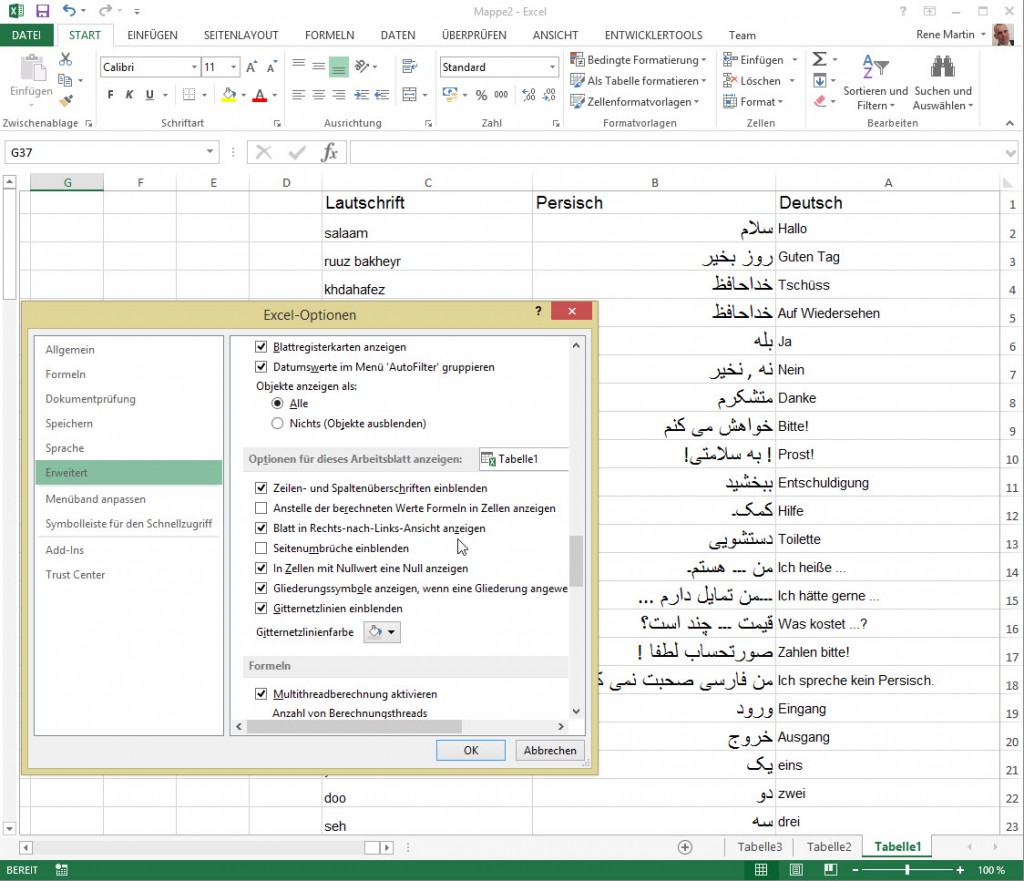Toggle Datumswerte im Menü AutoFilter gruppieren
1024x881 pixels.
tap(261, 367)
